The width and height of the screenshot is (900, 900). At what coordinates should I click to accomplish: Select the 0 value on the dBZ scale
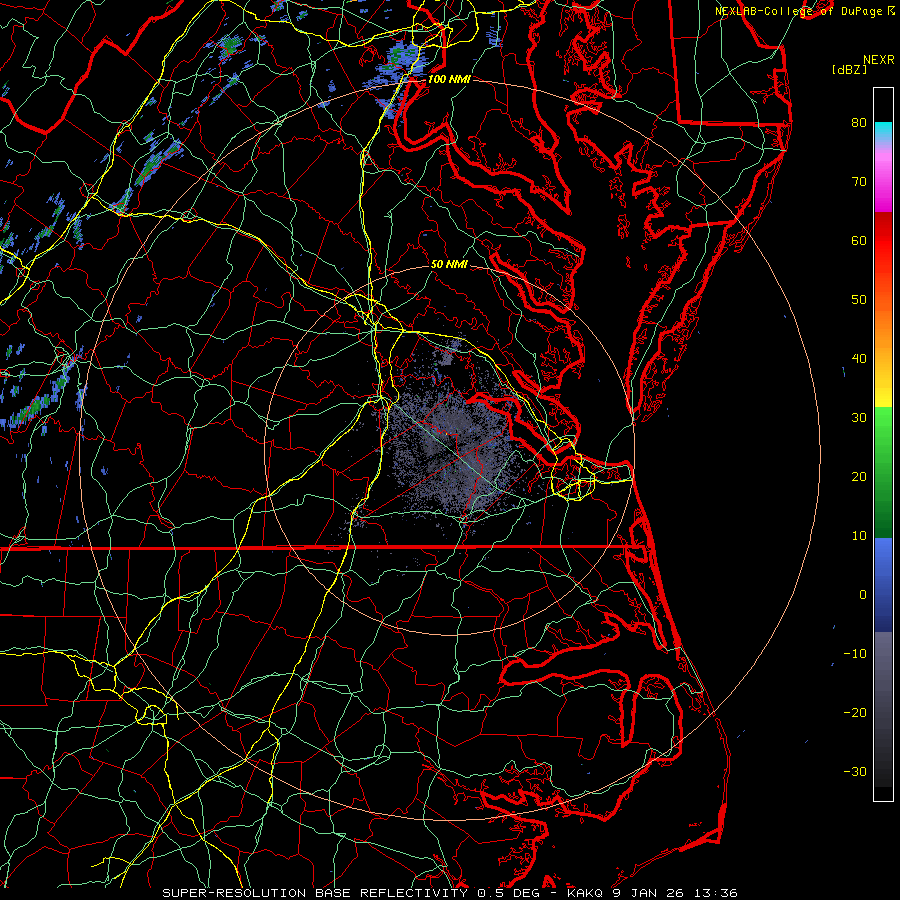coord(863,595)
